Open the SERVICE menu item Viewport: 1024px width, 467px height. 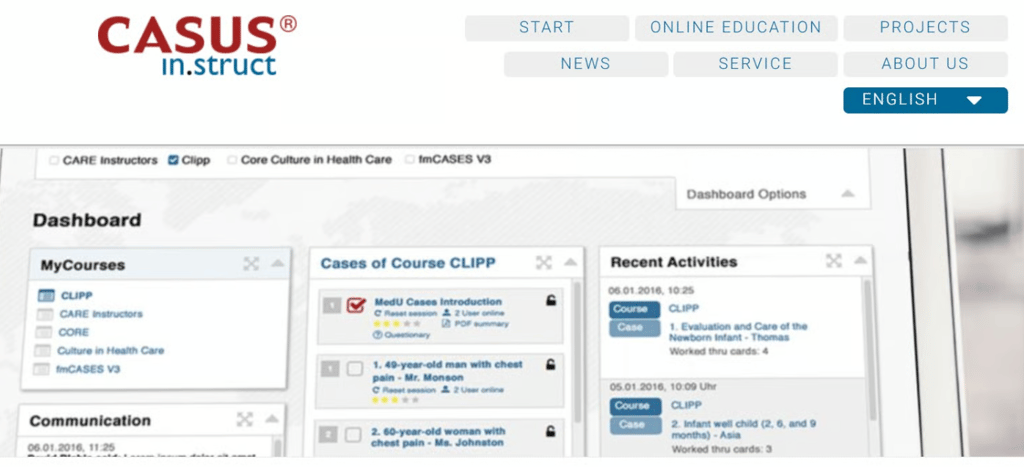pos(755,64)
